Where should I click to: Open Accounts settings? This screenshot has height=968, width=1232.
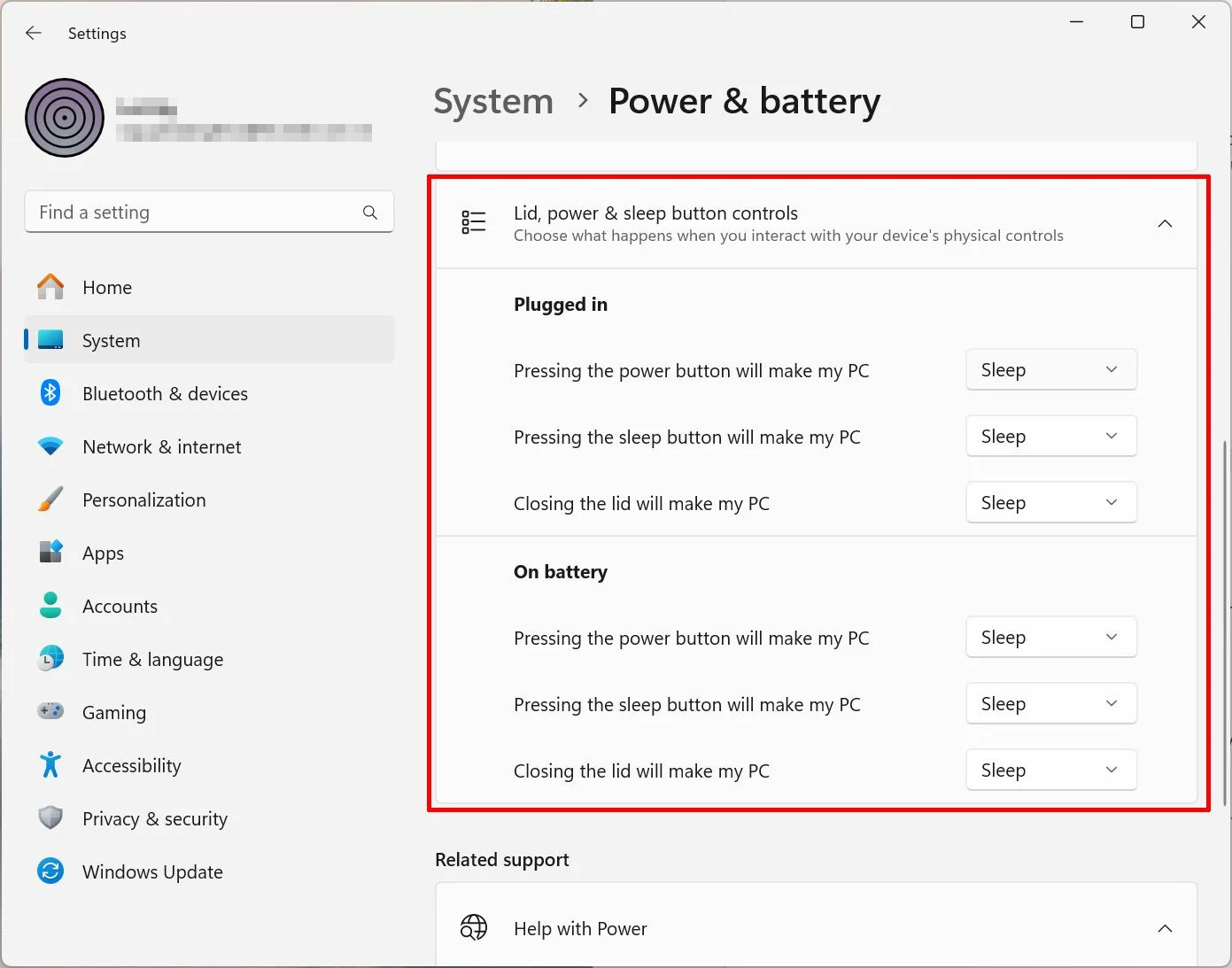click(x=120, y=606)
